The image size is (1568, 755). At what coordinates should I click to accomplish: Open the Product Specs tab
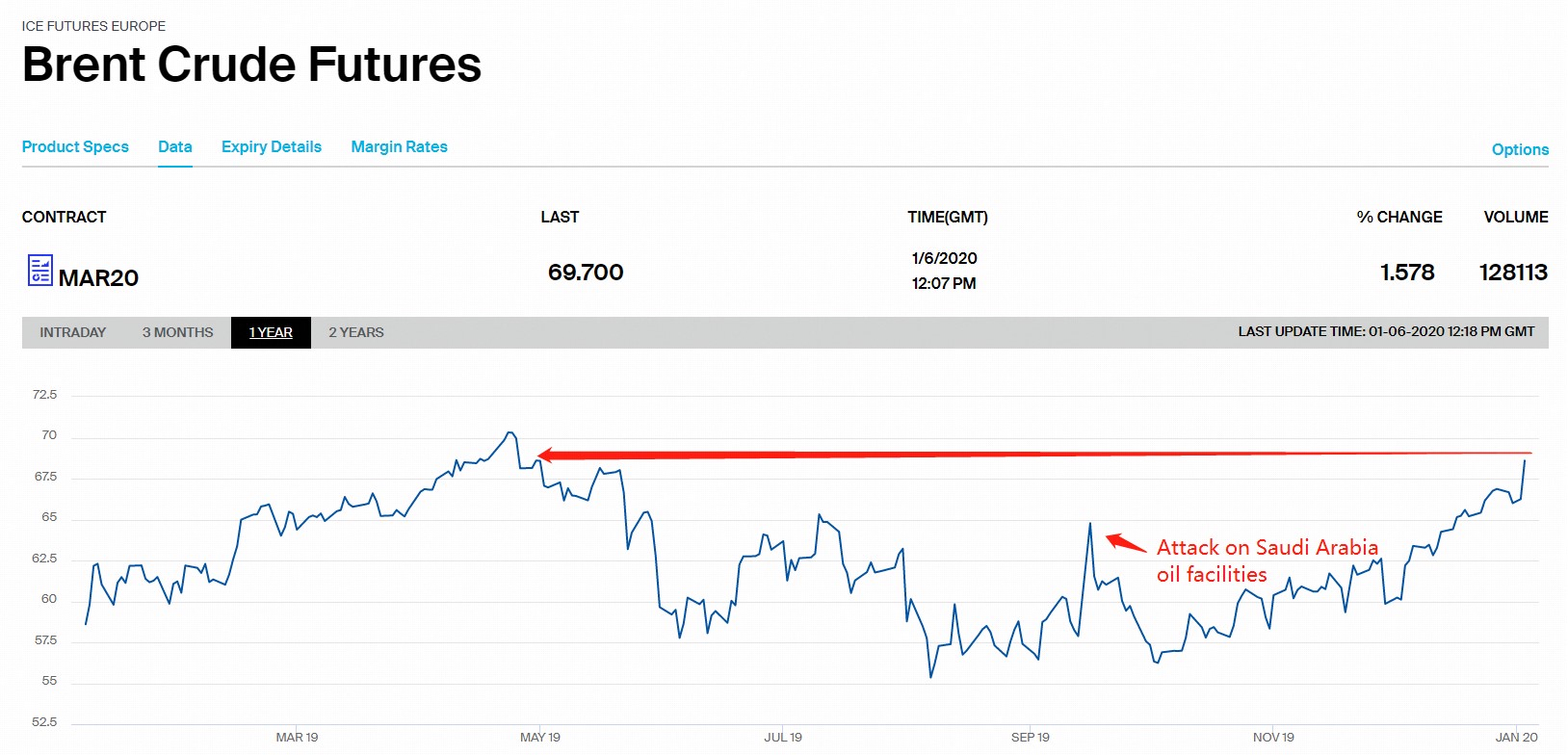(x=75, y=146)
